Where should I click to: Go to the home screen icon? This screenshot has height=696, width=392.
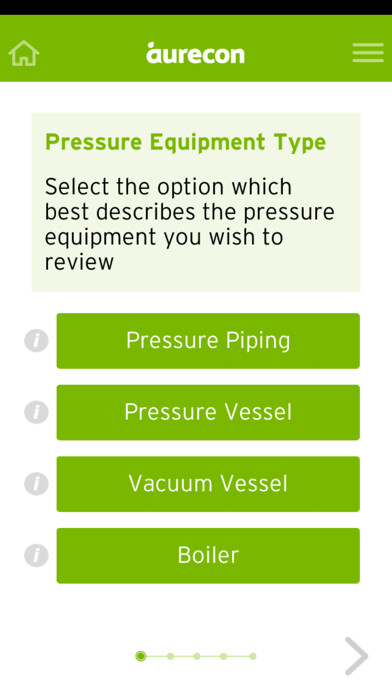coord(24,53)
